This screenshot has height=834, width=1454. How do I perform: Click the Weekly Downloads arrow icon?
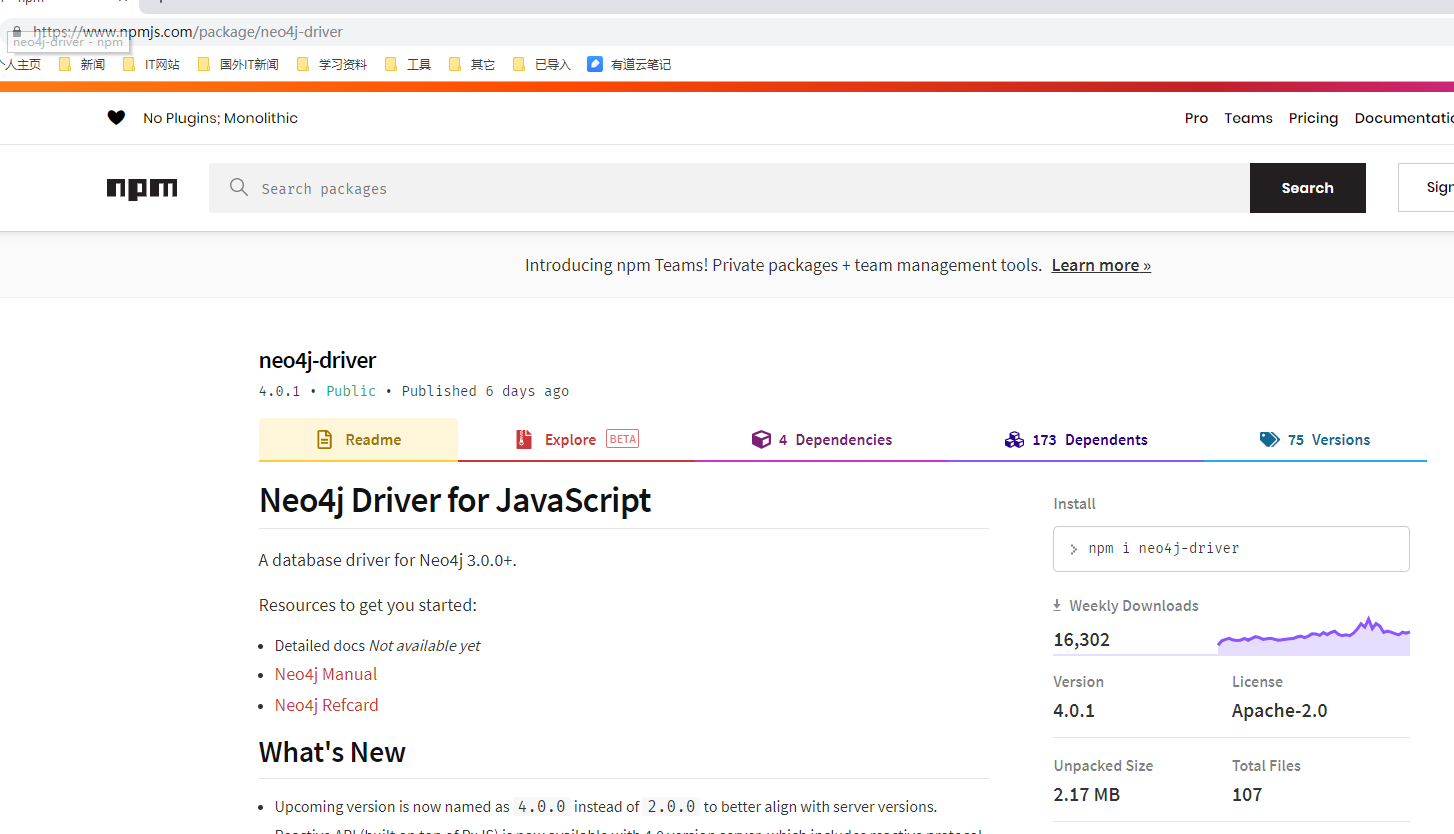click(1057, 605)
